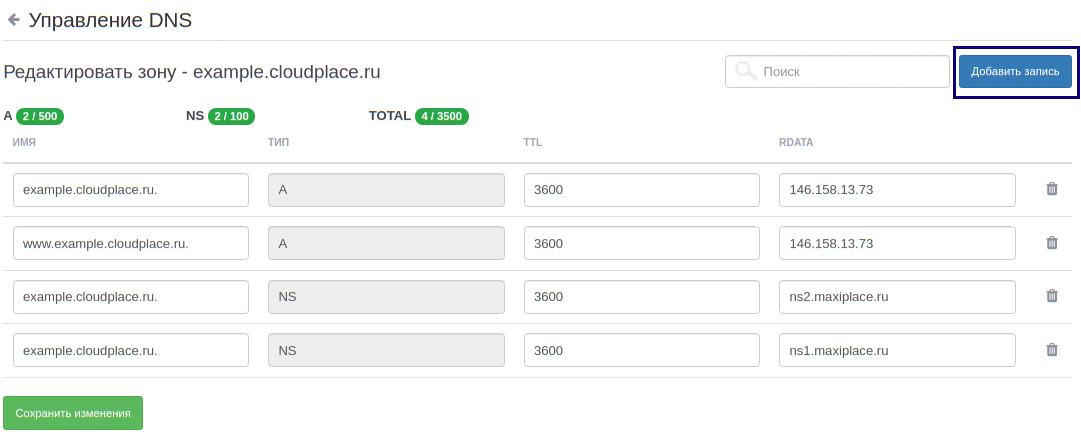Click the type field of the first A record
This screenshot has height=437, width=1081.
(x=386, y=190)
